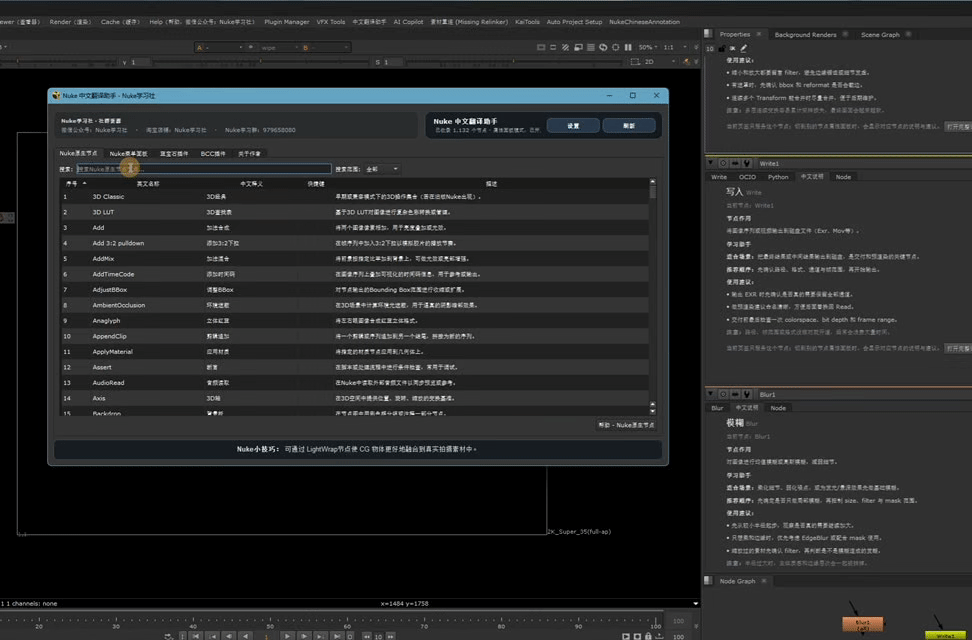
Task: Open the search scope dropdown showing 全部
Action: 382,169
